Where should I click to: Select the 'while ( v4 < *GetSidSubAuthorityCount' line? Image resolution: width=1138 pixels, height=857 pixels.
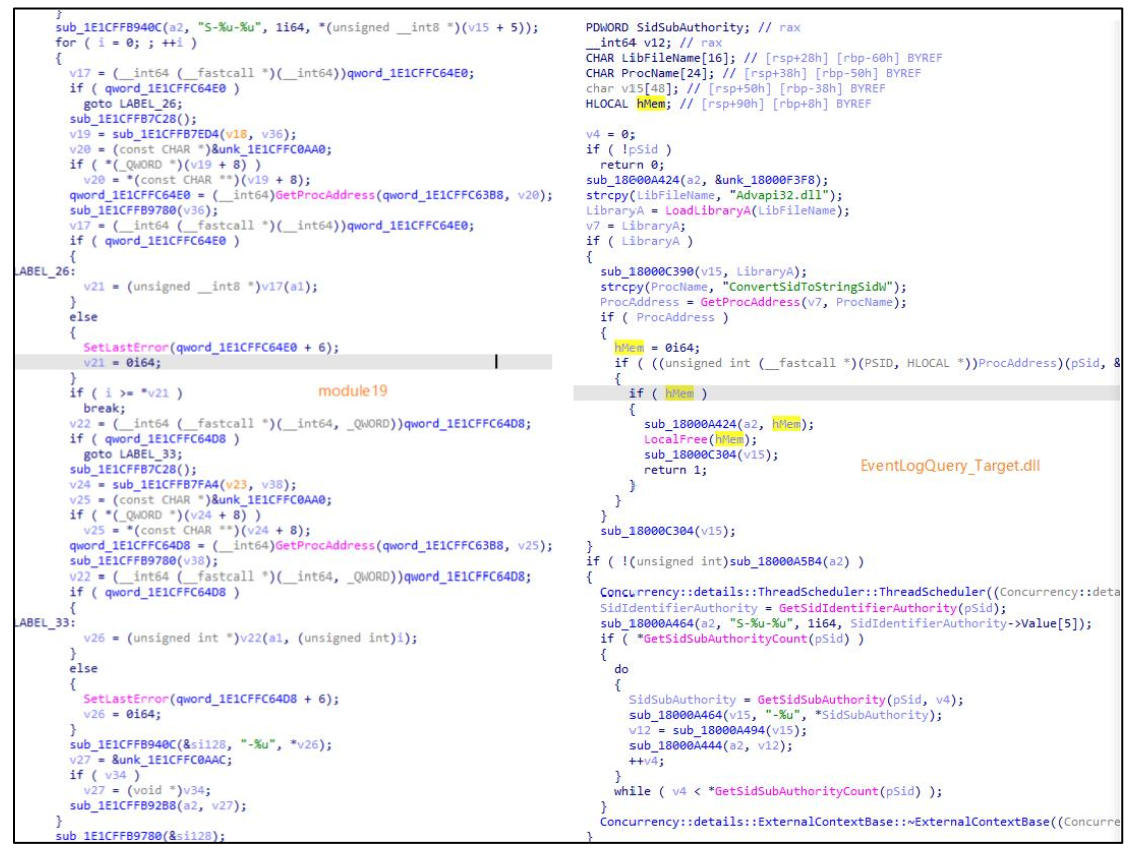click(x=778, y=791)
